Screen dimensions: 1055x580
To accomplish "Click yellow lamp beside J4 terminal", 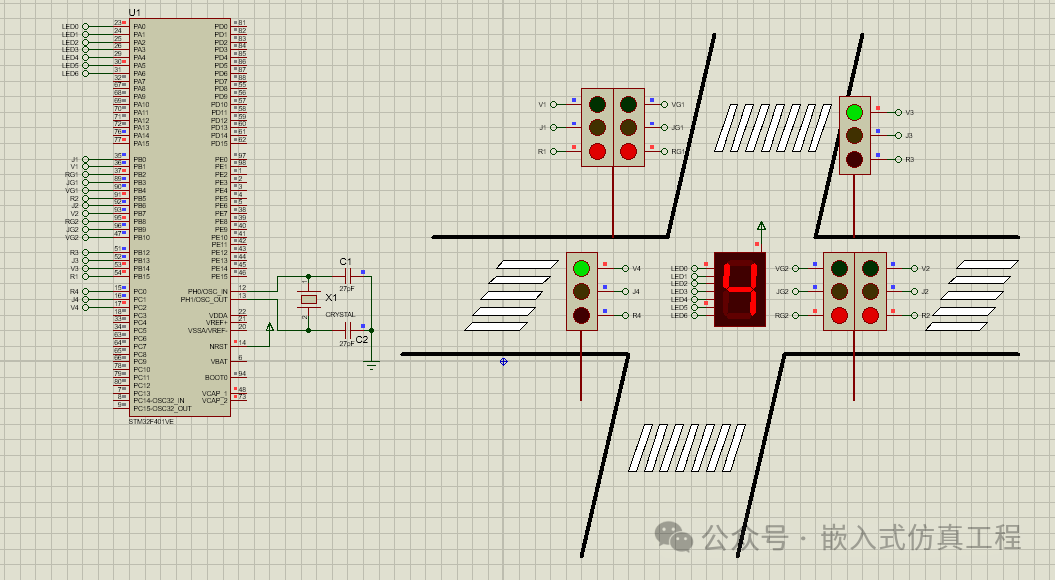I will pyautogui.click(x=581, y=291).
